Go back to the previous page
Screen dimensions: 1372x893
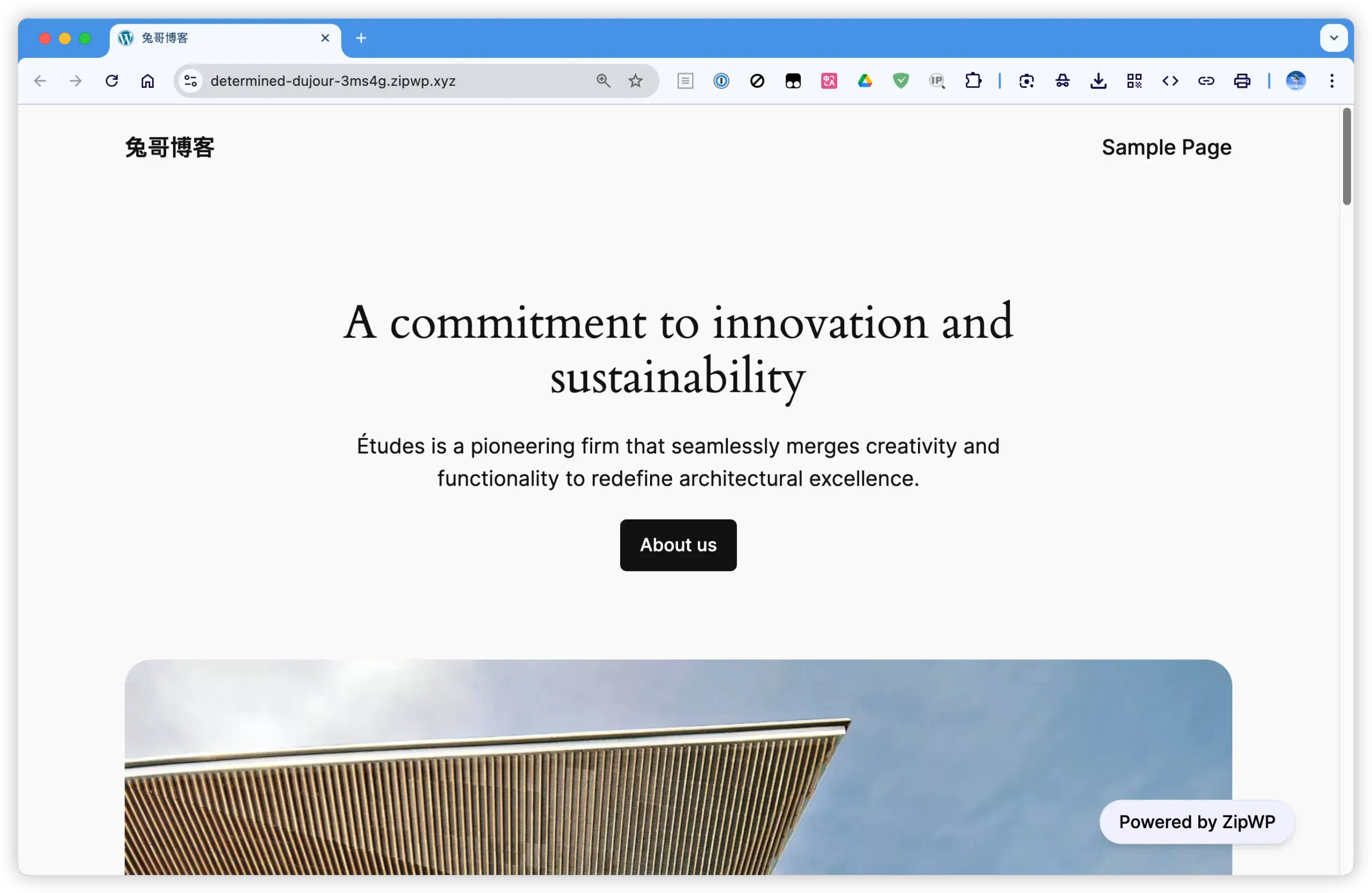click(40, 81)
